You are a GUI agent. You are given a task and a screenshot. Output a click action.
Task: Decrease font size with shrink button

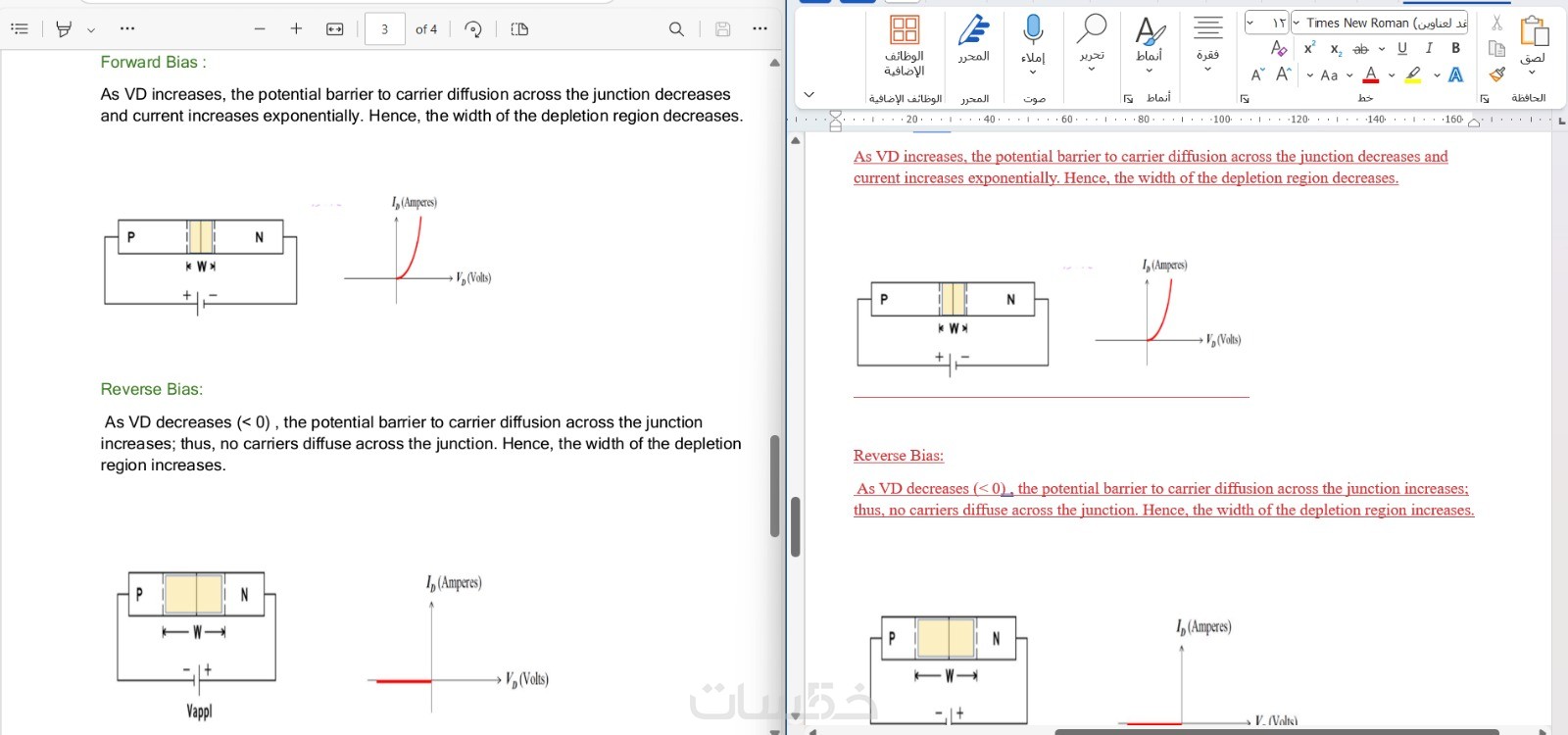point(1257,74)
